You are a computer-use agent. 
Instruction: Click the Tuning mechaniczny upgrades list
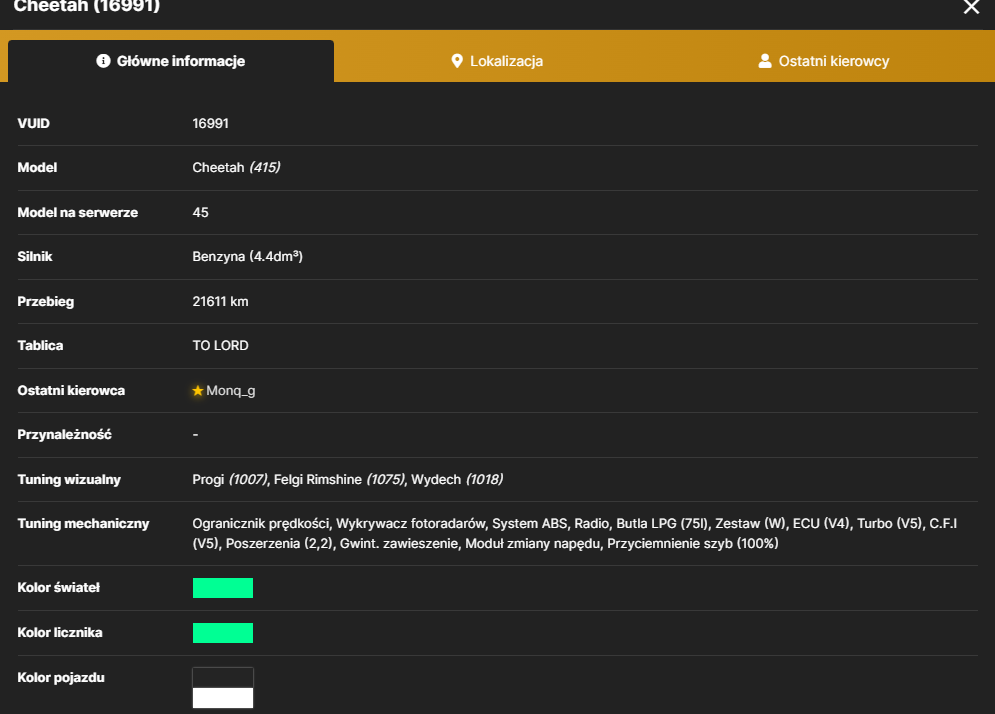coord(575,533)
